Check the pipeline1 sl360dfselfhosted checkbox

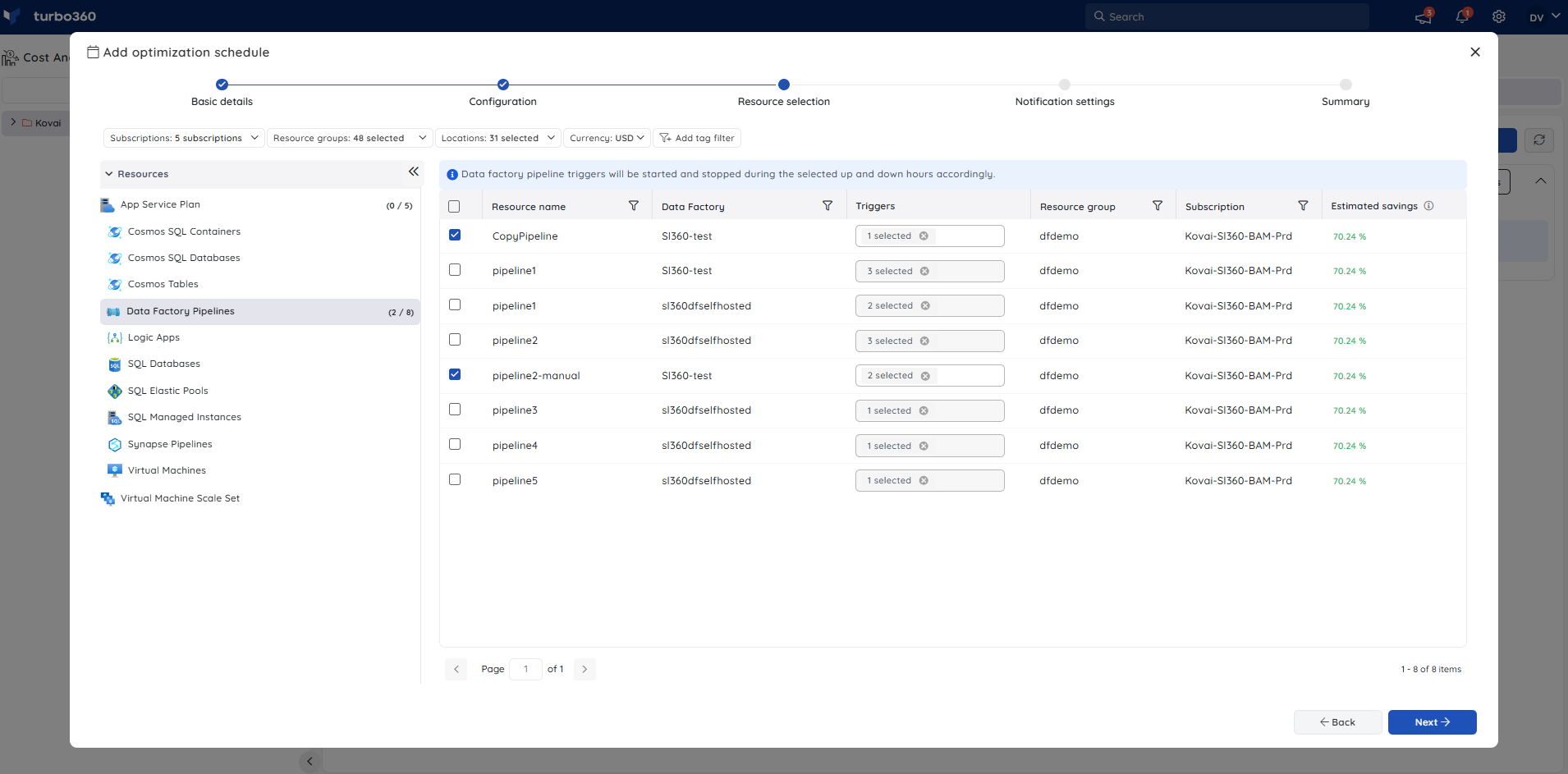455,305
